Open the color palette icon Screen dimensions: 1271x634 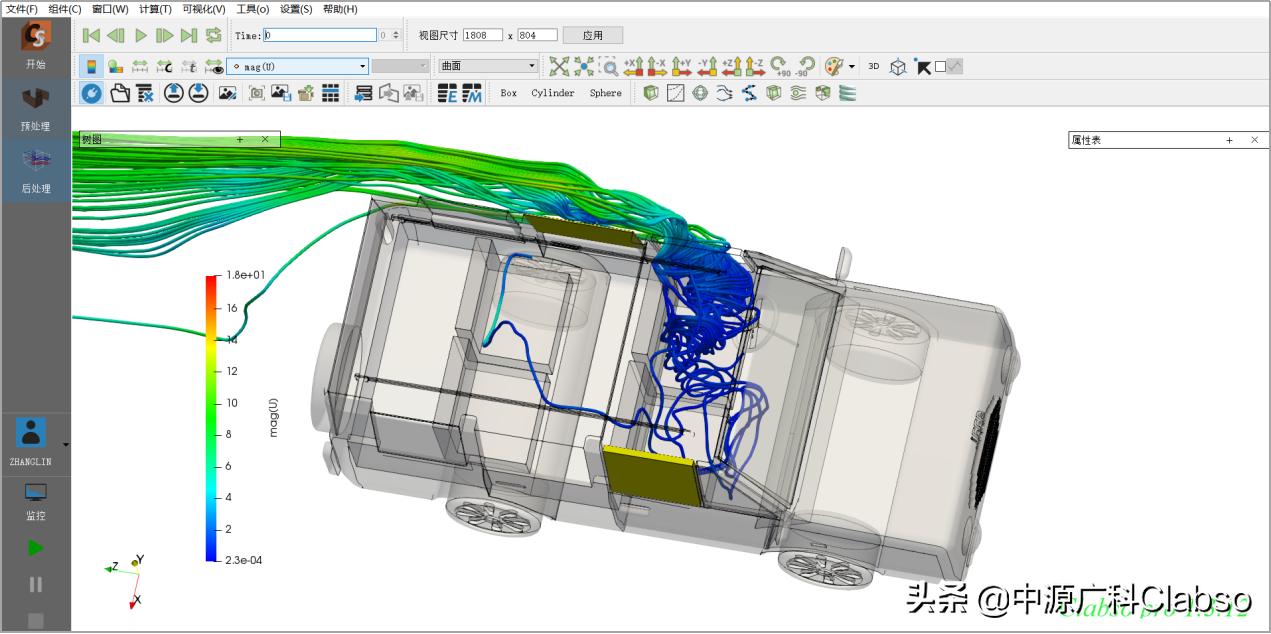833,66
